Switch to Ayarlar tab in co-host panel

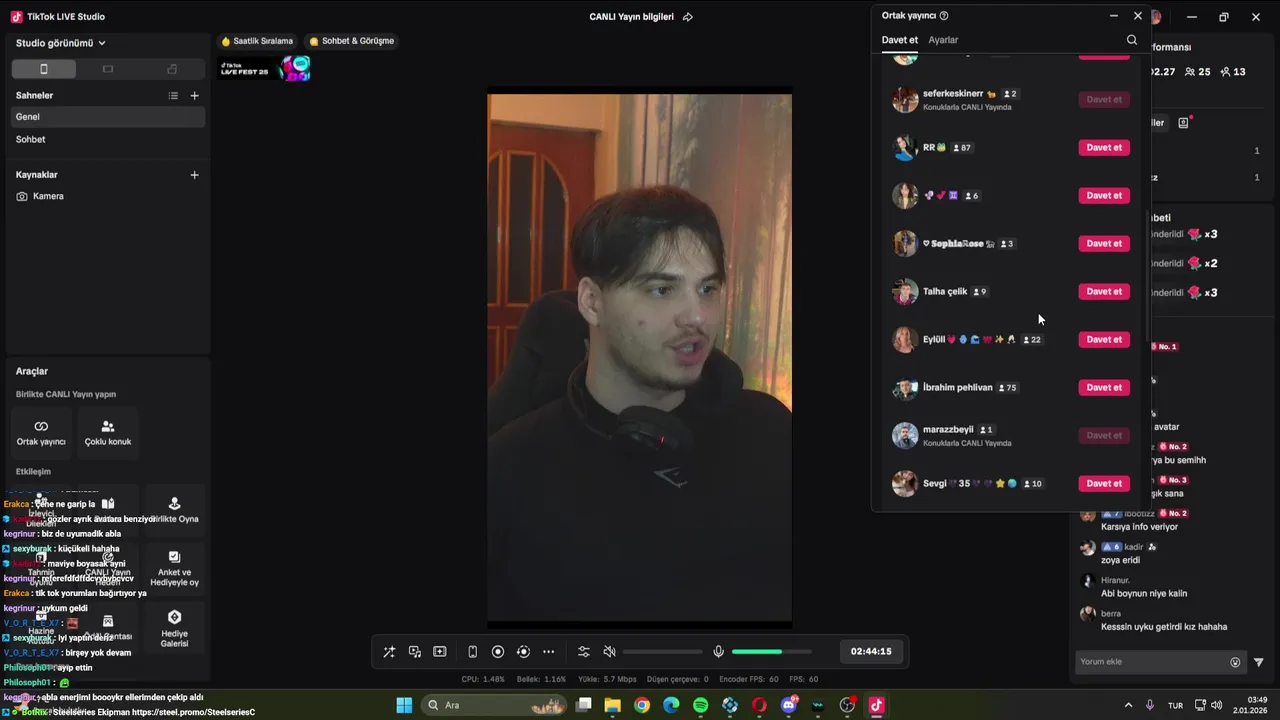[943, 40]
